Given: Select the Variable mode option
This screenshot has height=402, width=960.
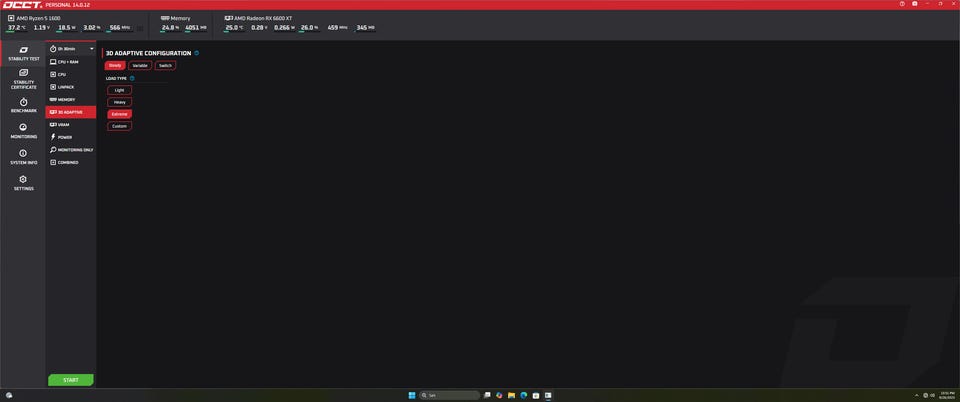Looking at the screenshot, I should click(140, 65).
